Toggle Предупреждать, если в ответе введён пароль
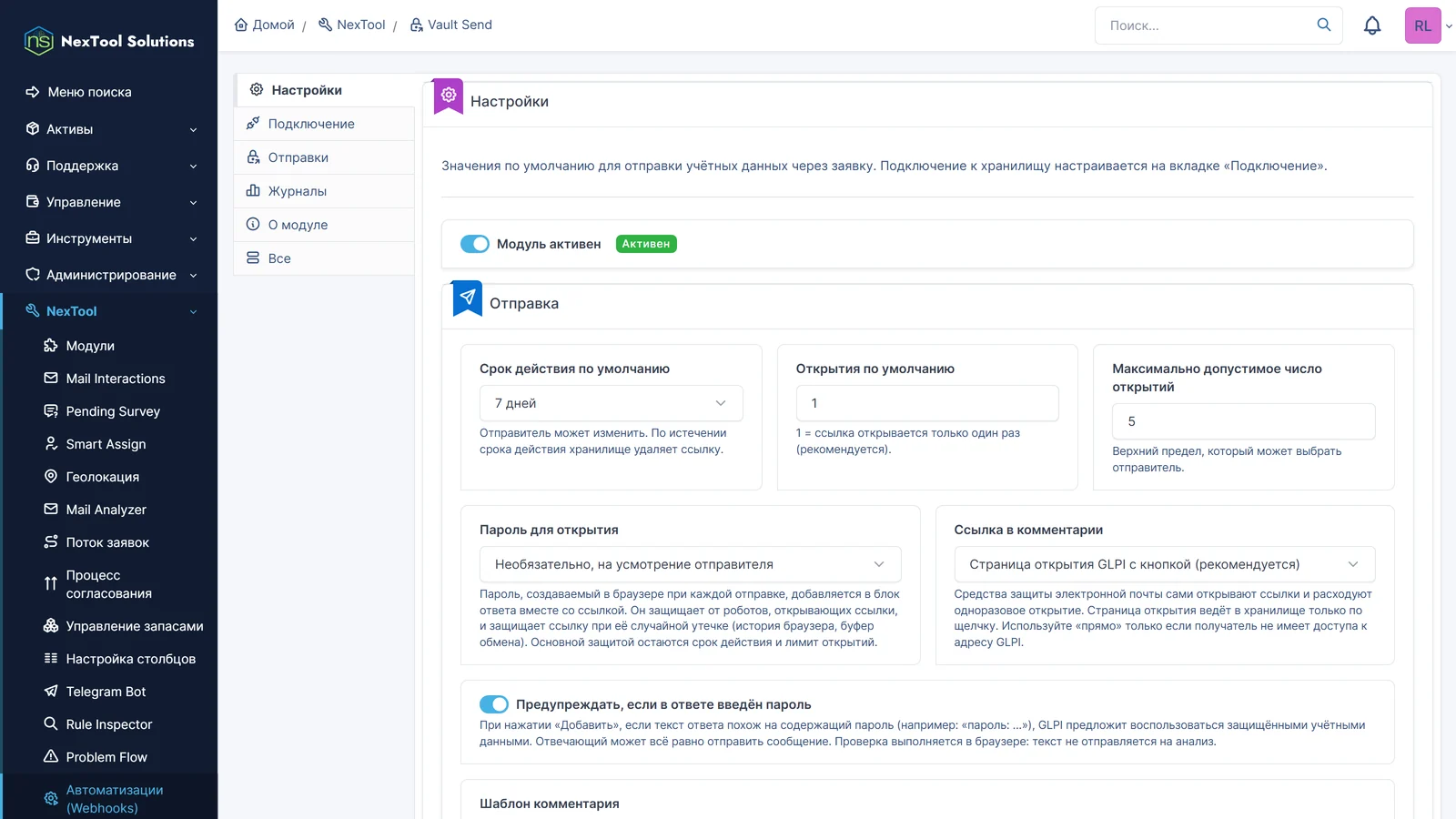The image size is (1456, 819). click(x=494, y=704)
